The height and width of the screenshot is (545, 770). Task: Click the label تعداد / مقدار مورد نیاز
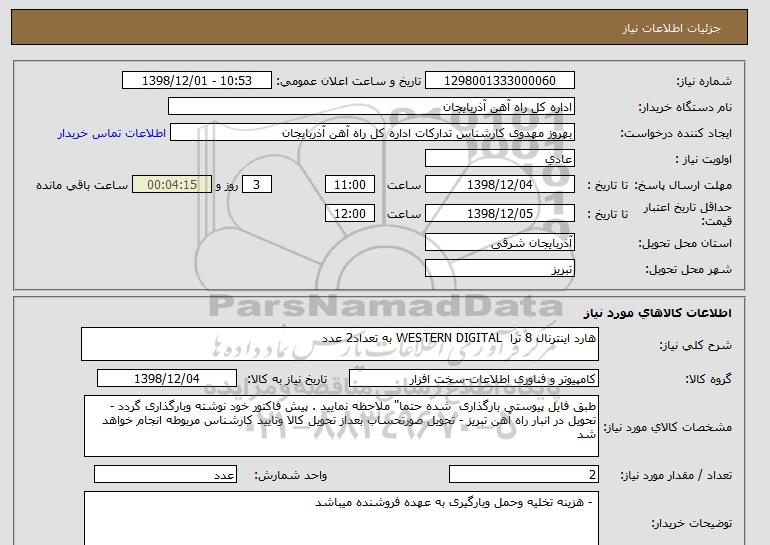coord(676,475)
